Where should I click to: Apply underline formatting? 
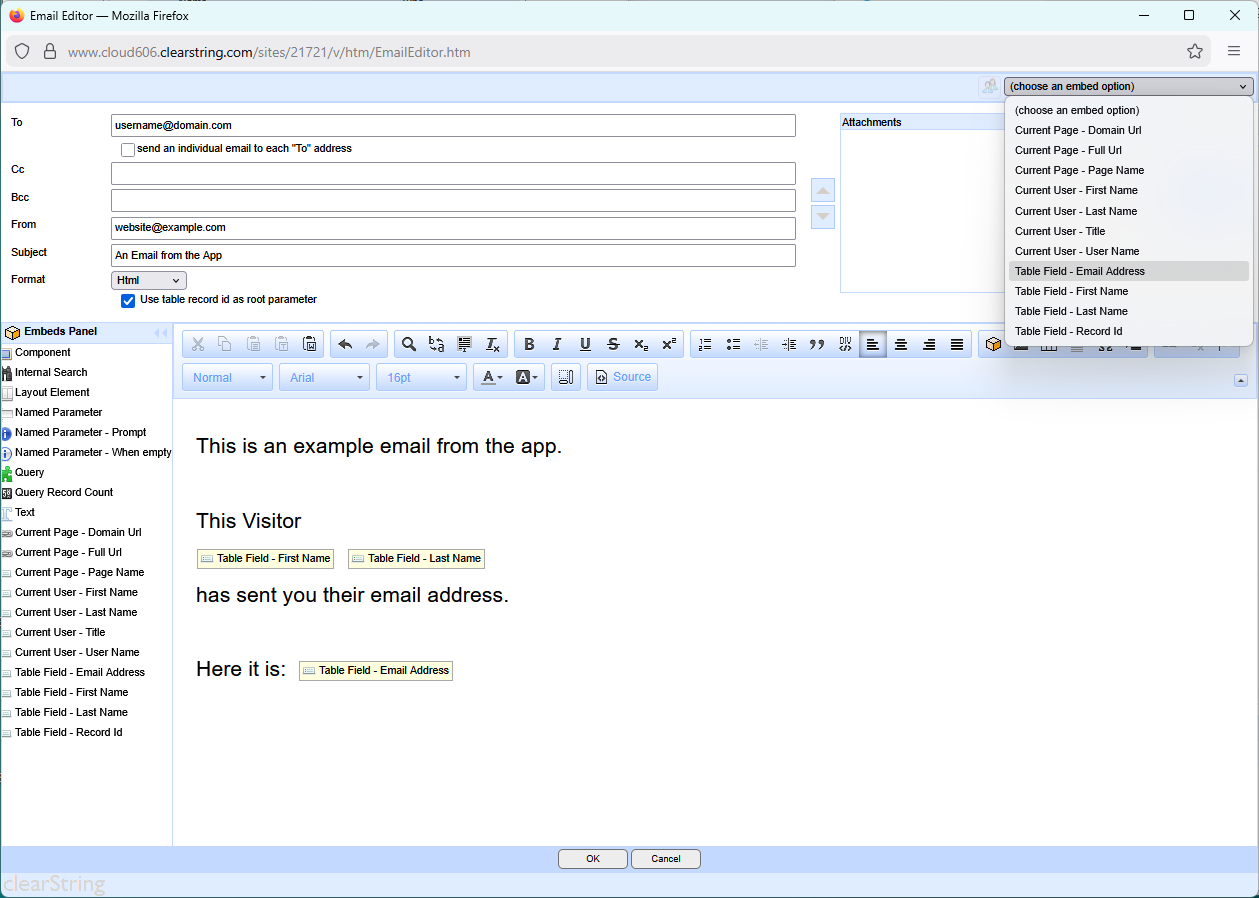click(x=585, y=344)
